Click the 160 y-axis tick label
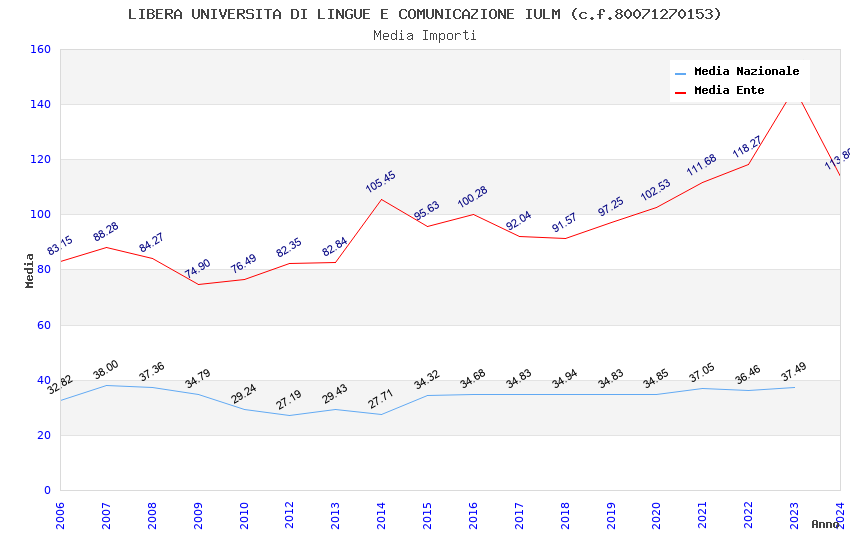 pyautogui.click(x=40, y=49)
